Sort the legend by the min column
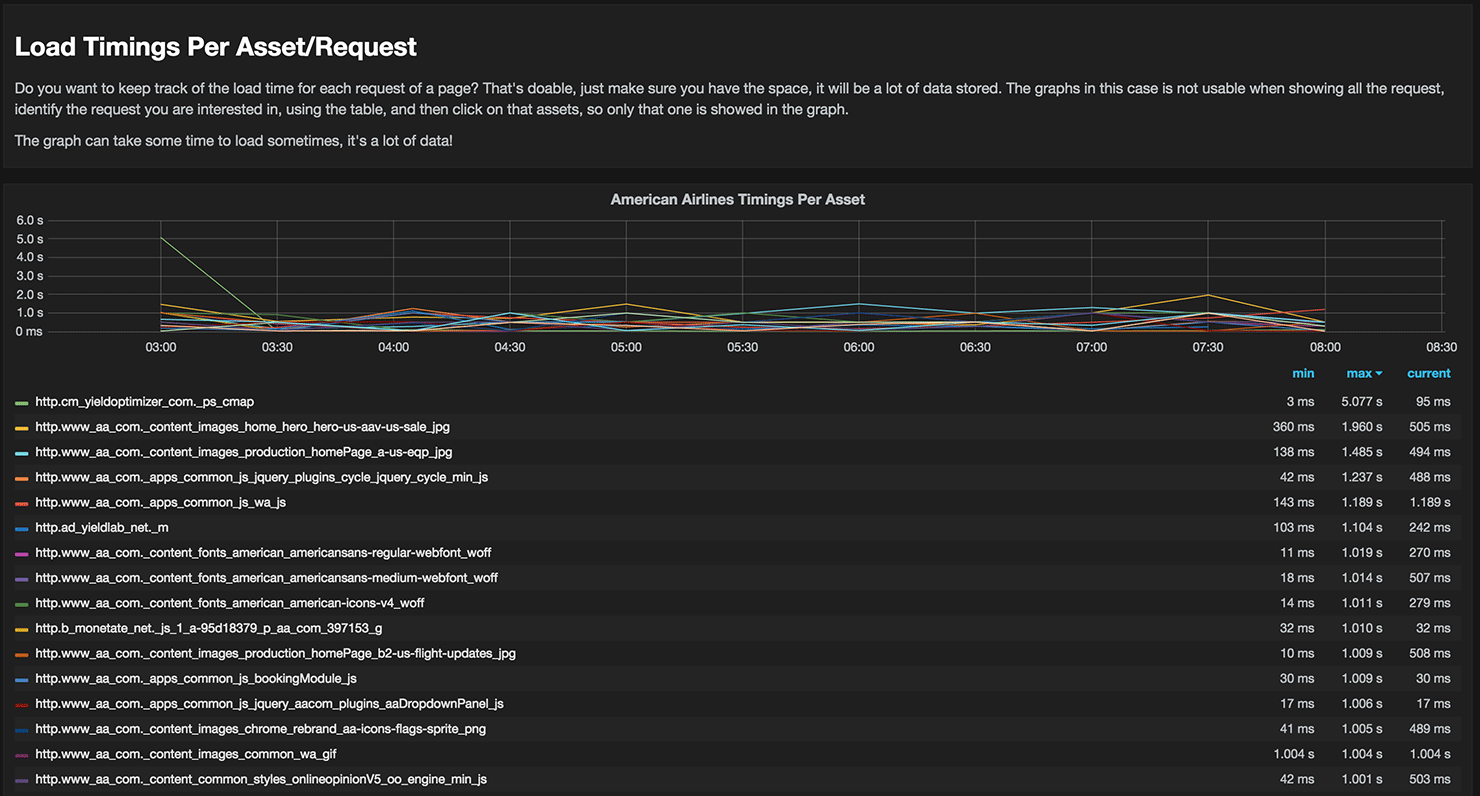 [x=1303, y=373]
